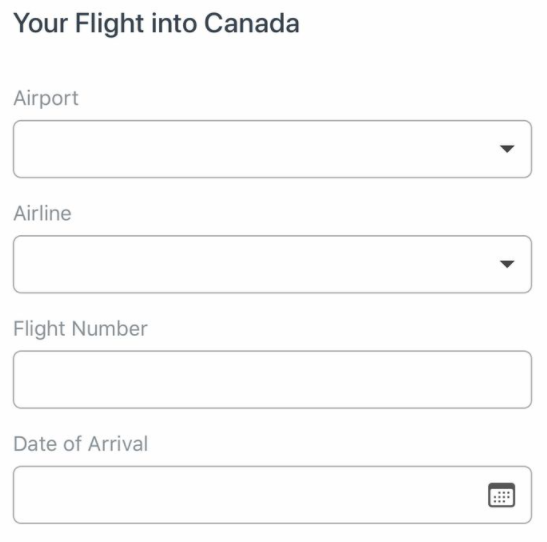Click the Flight Number label
Viewport: 547px width, 542px height.
[80, 329]
